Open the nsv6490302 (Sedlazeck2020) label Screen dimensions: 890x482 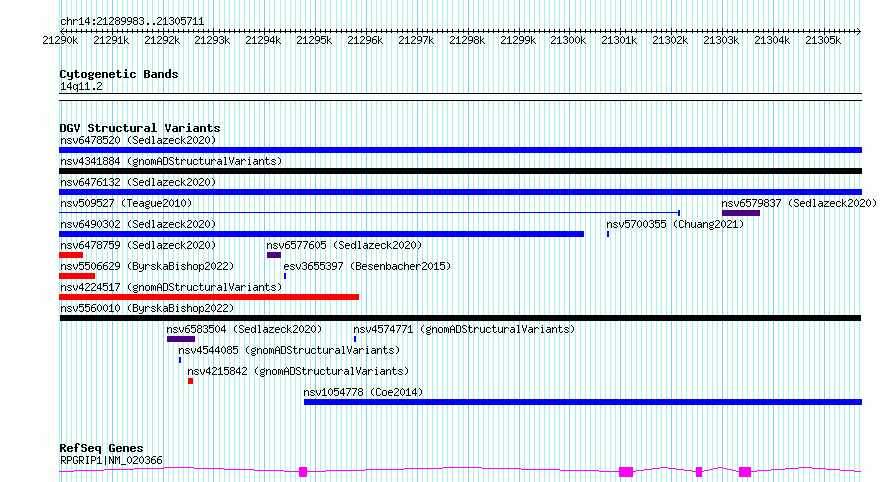(138, 224)
